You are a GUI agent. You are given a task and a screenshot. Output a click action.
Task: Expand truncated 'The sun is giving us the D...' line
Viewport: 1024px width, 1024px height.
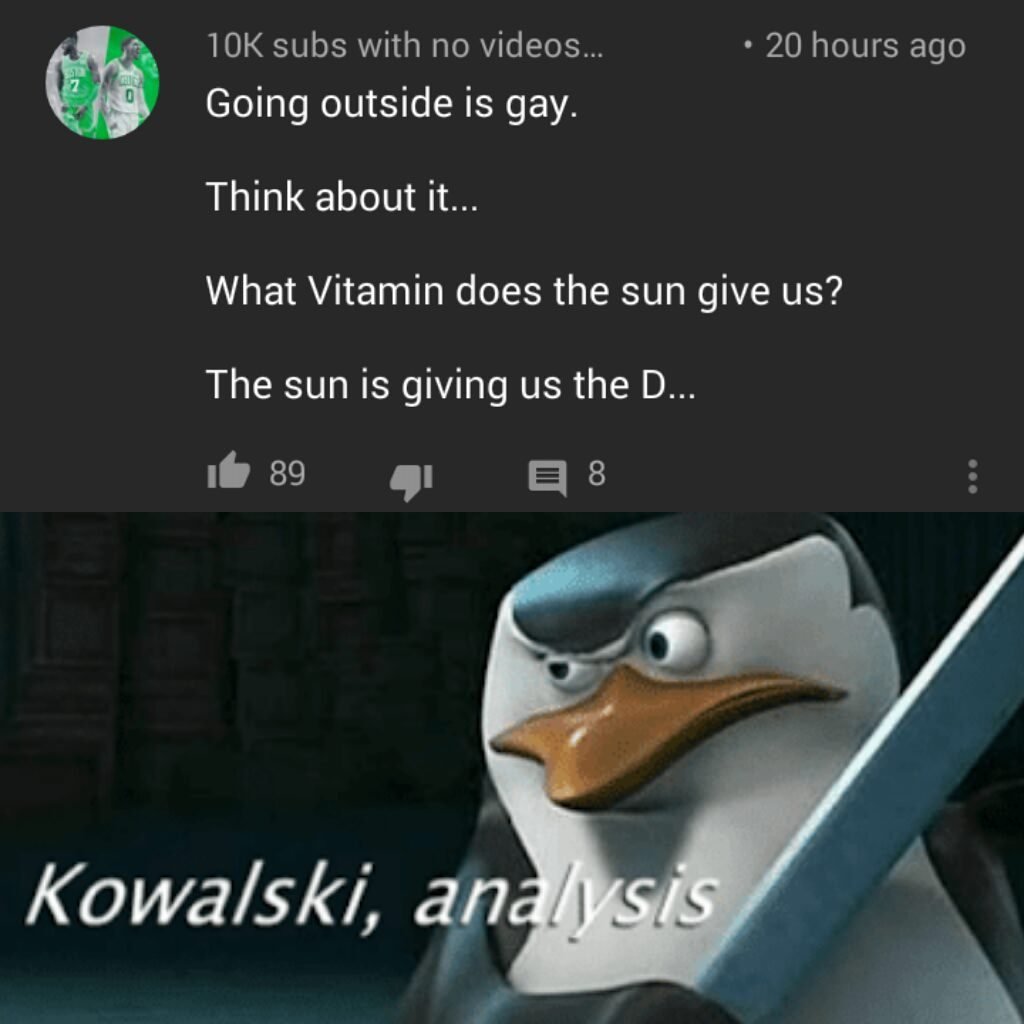click(451, 385)
